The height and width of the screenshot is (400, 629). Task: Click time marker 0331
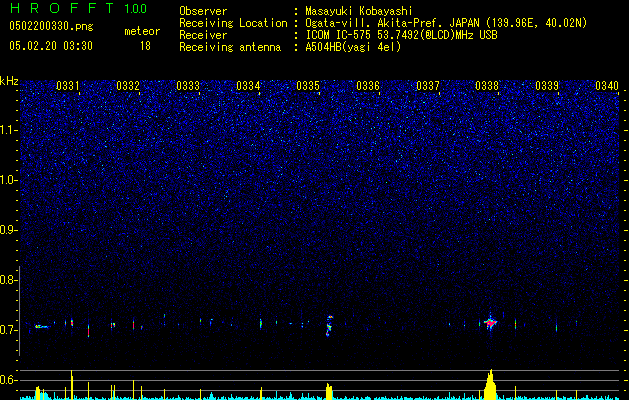[68, 85]
